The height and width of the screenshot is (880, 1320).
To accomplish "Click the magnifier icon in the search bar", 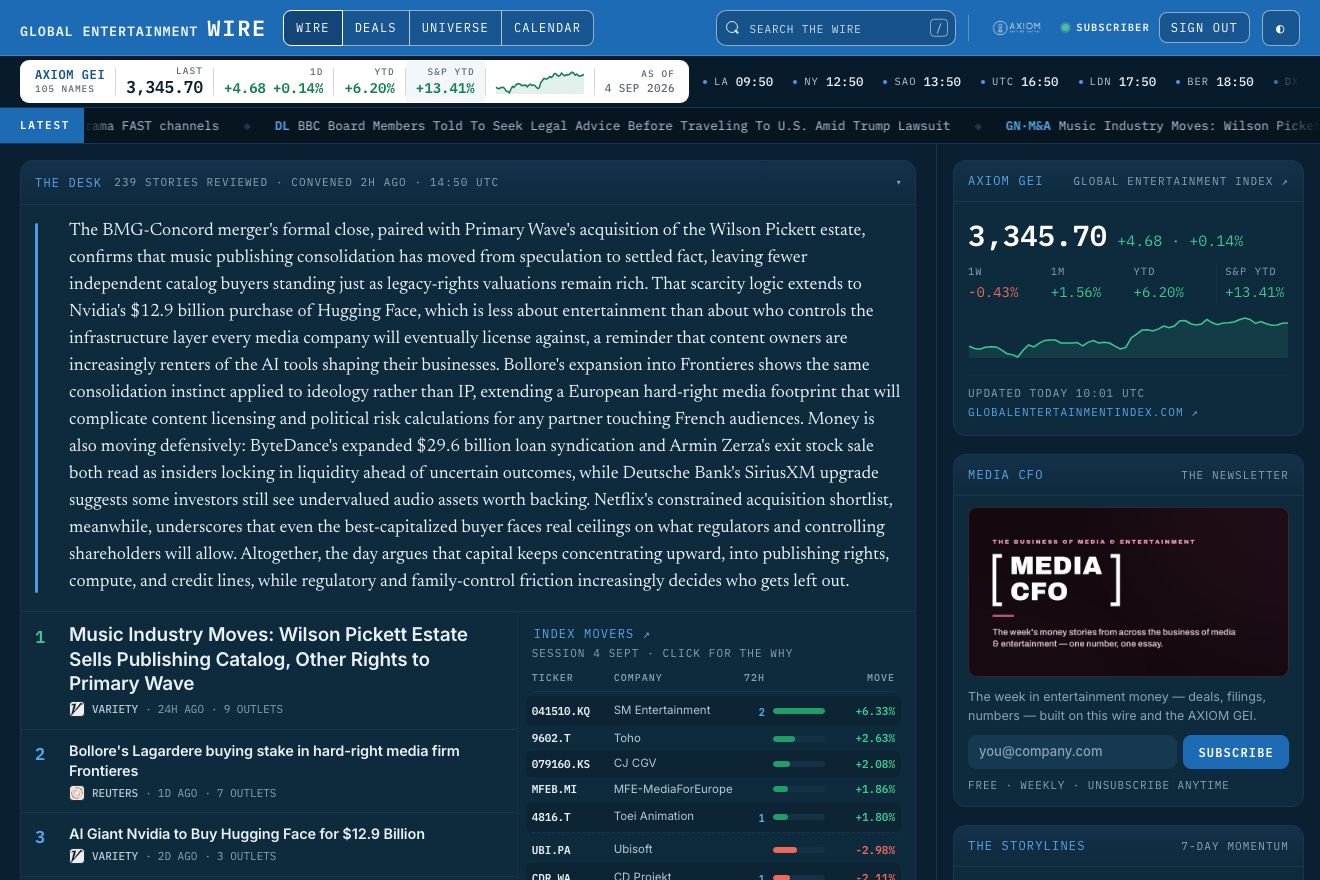I will click(x=733, y=28).
